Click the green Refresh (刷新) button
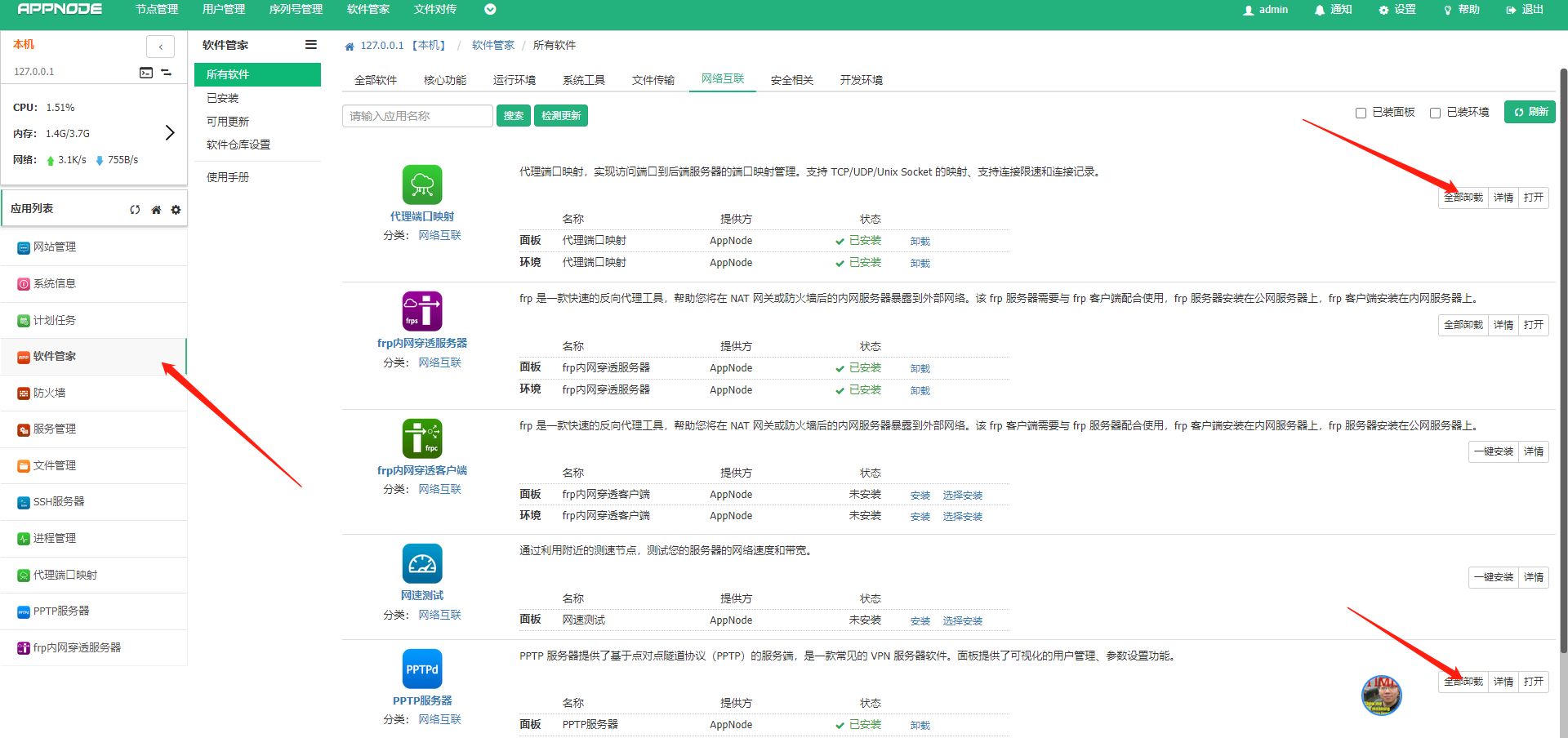1568x738 pixels. pos(1530,112)
